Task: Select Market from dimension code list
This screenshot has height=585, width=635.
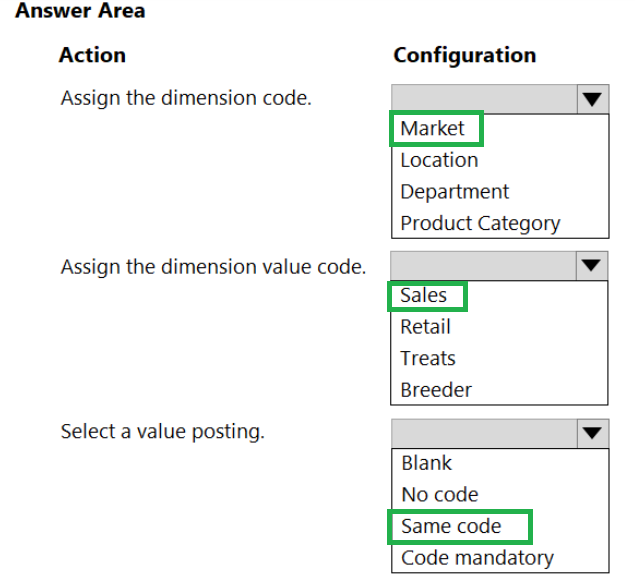Action: tap(432, 128)
